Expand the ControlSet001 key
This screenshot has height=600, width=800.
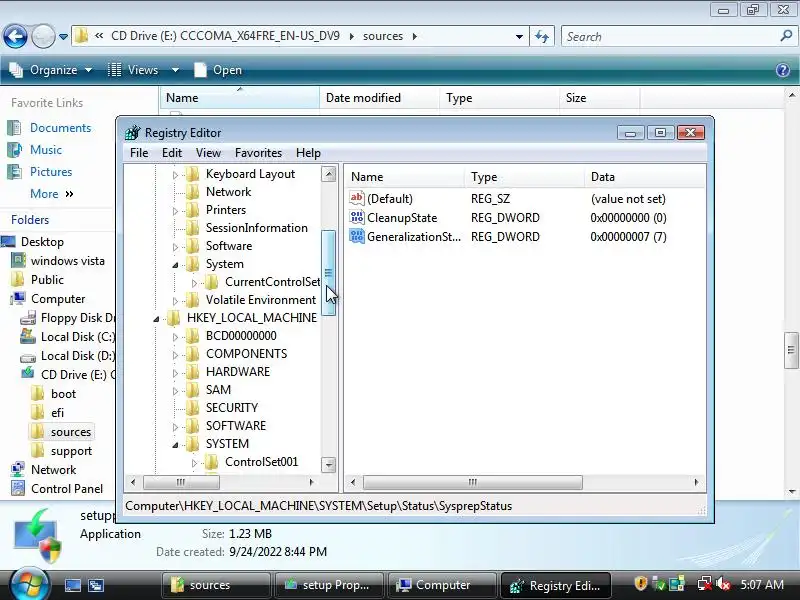click(x=194, y=463)
